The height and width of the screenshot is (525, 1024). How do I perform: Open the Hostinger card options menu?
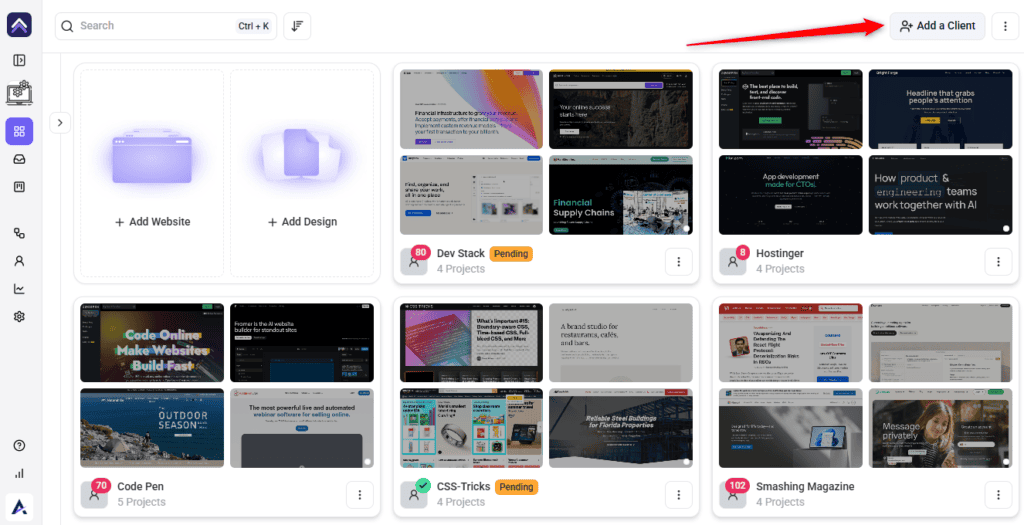tap(998, 262)
